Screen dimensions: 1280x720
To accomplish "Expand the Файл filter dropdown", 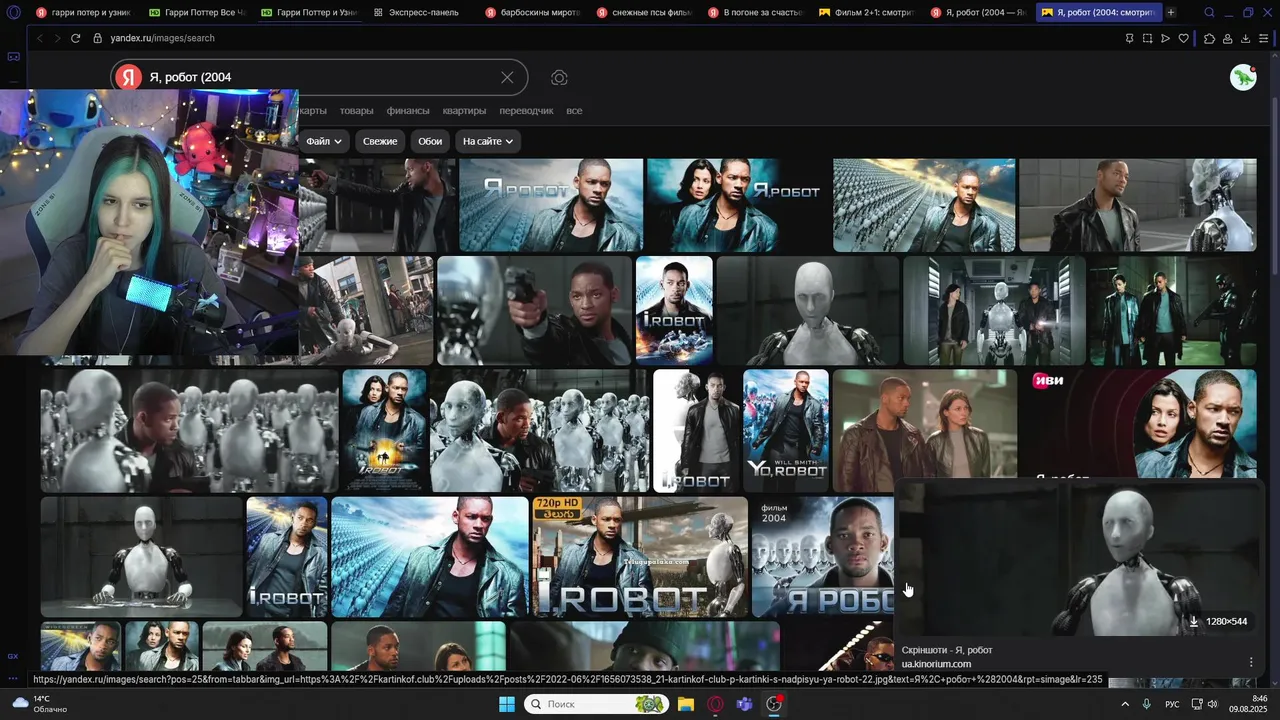I will point(324,141).
